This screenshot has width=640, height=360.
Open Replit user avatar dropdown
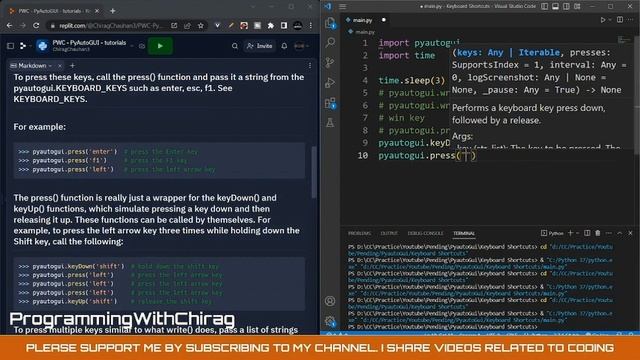tap(301, 46)
